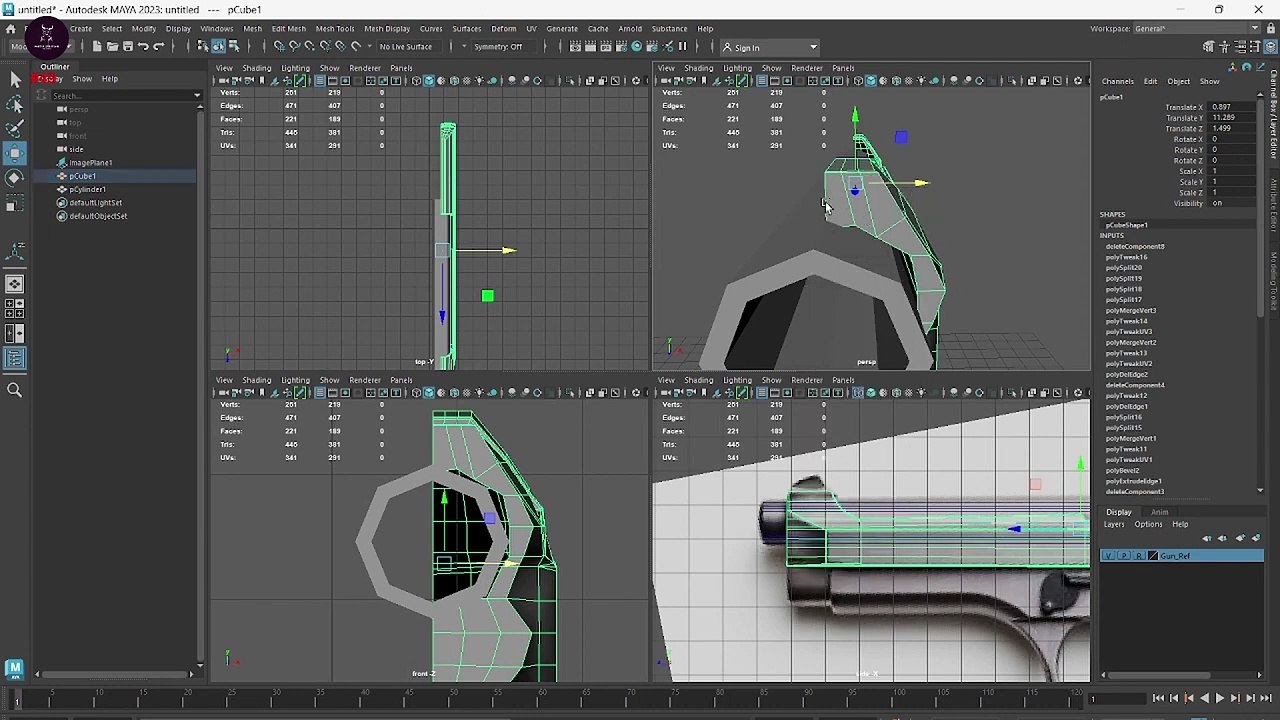Expand the polySplit20 input node
This screenshot has height=720, width=1280.
click(1124, 268)
